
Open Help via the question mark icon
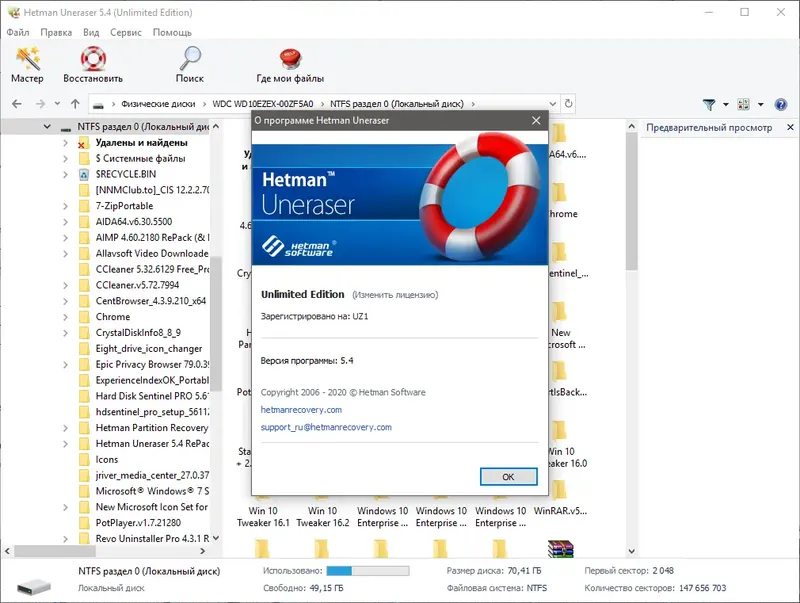click(x=780, y=103)
